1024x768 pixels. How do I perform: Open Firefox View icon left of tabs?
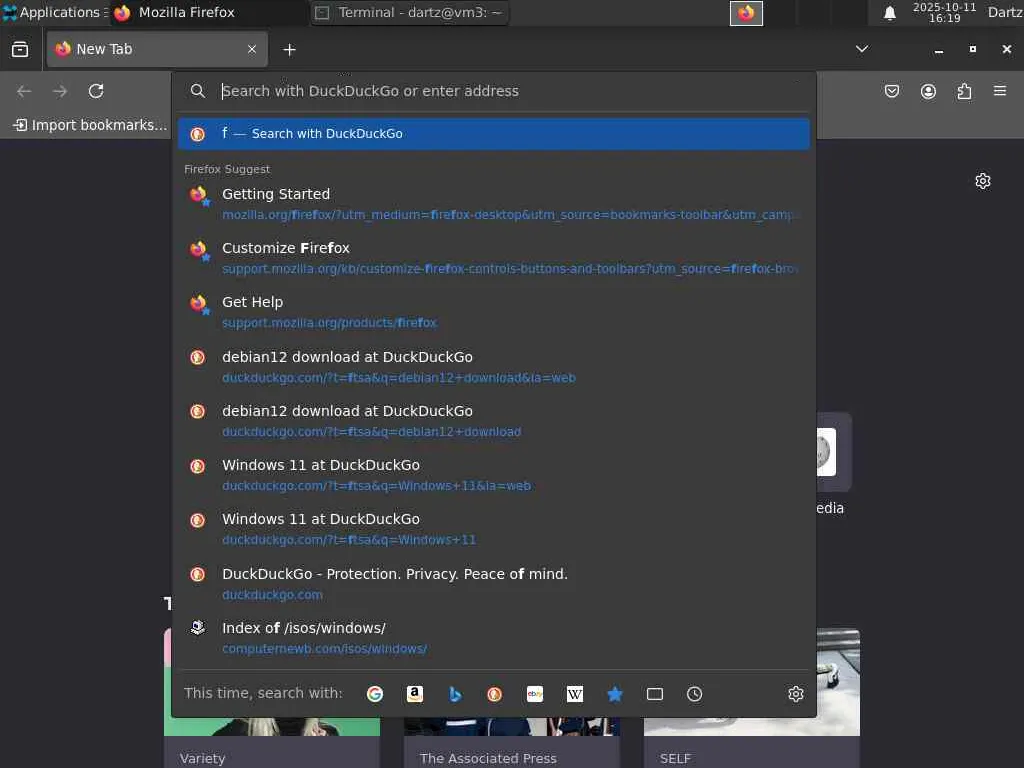click(20, 49)
